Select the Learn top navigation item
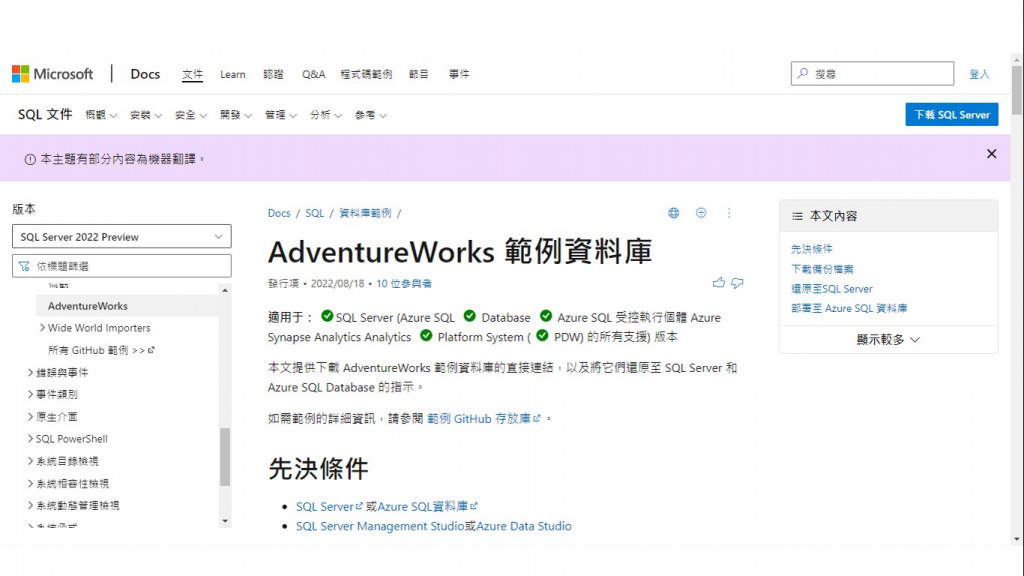Screen dimensions: 1024x576 tap(232, 74)
